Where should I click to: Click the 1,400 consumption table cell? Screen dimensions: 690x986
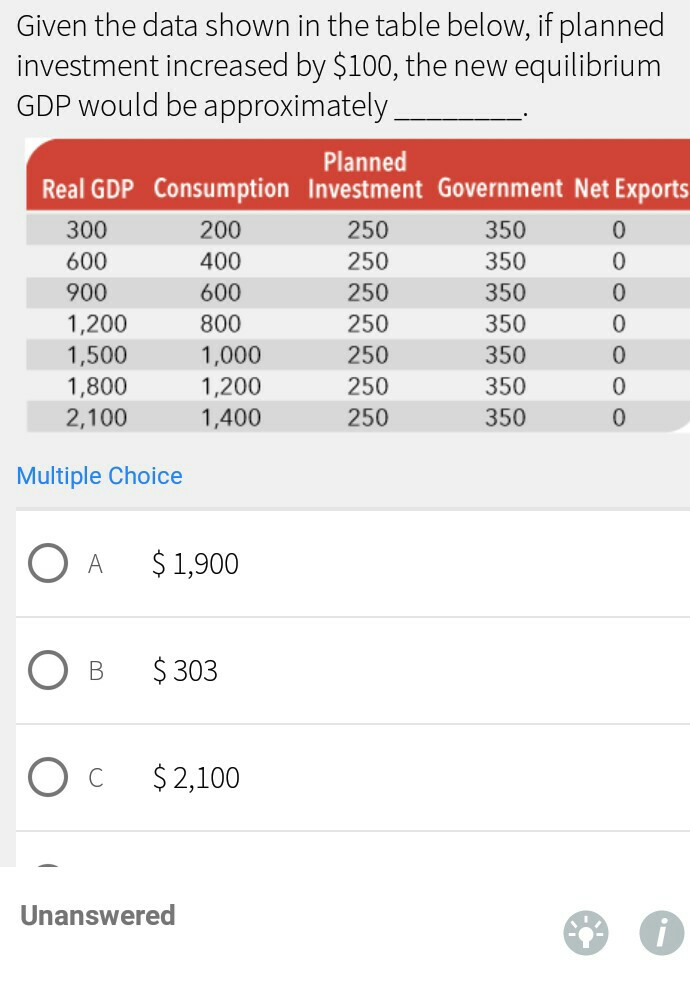(231, 418)
